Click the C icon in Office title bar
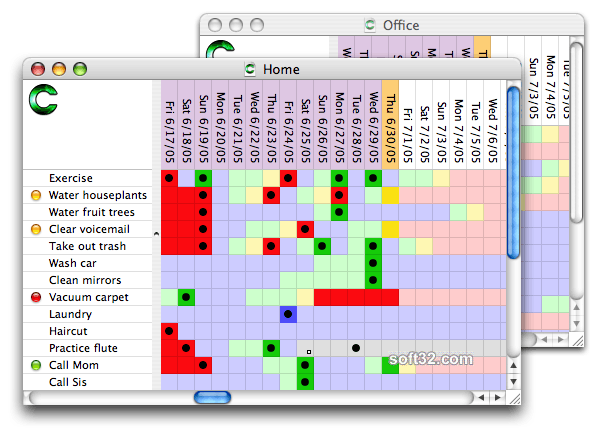600x435 pixels. click(x=370, y=25)
